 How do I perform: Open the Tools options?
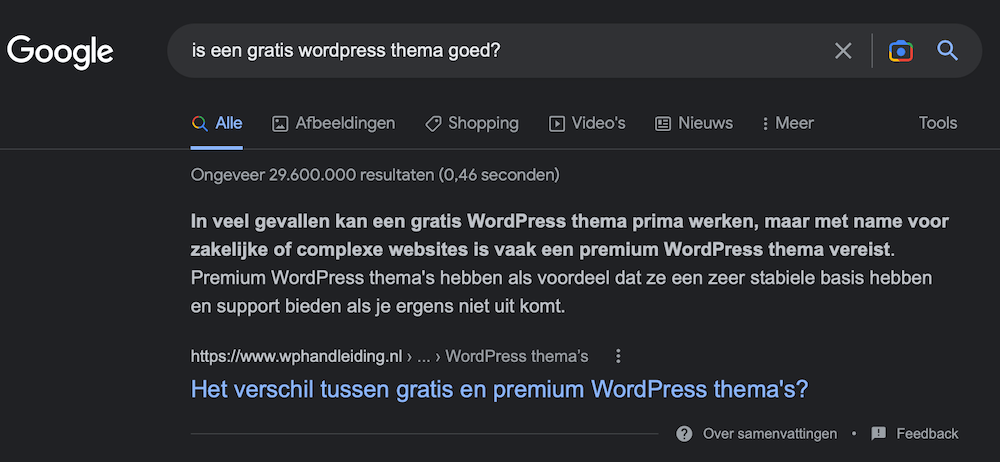pos(938,124)
